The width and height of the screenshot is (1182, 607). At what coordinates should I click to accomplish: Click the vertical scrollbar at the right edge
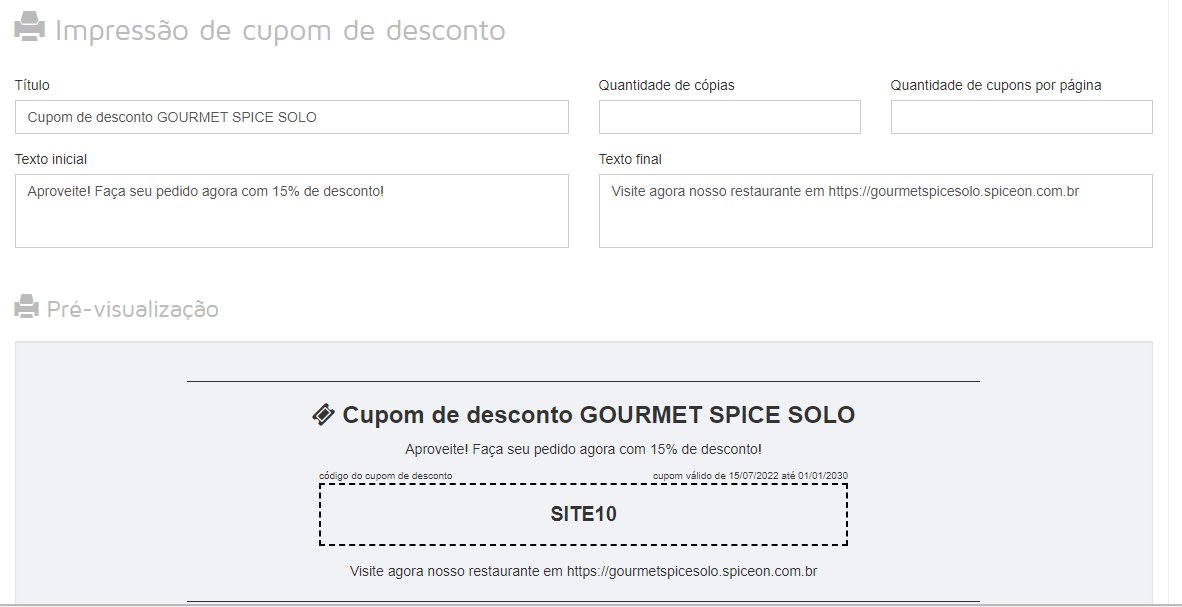pyautogui.click(x=1175, y=302)
